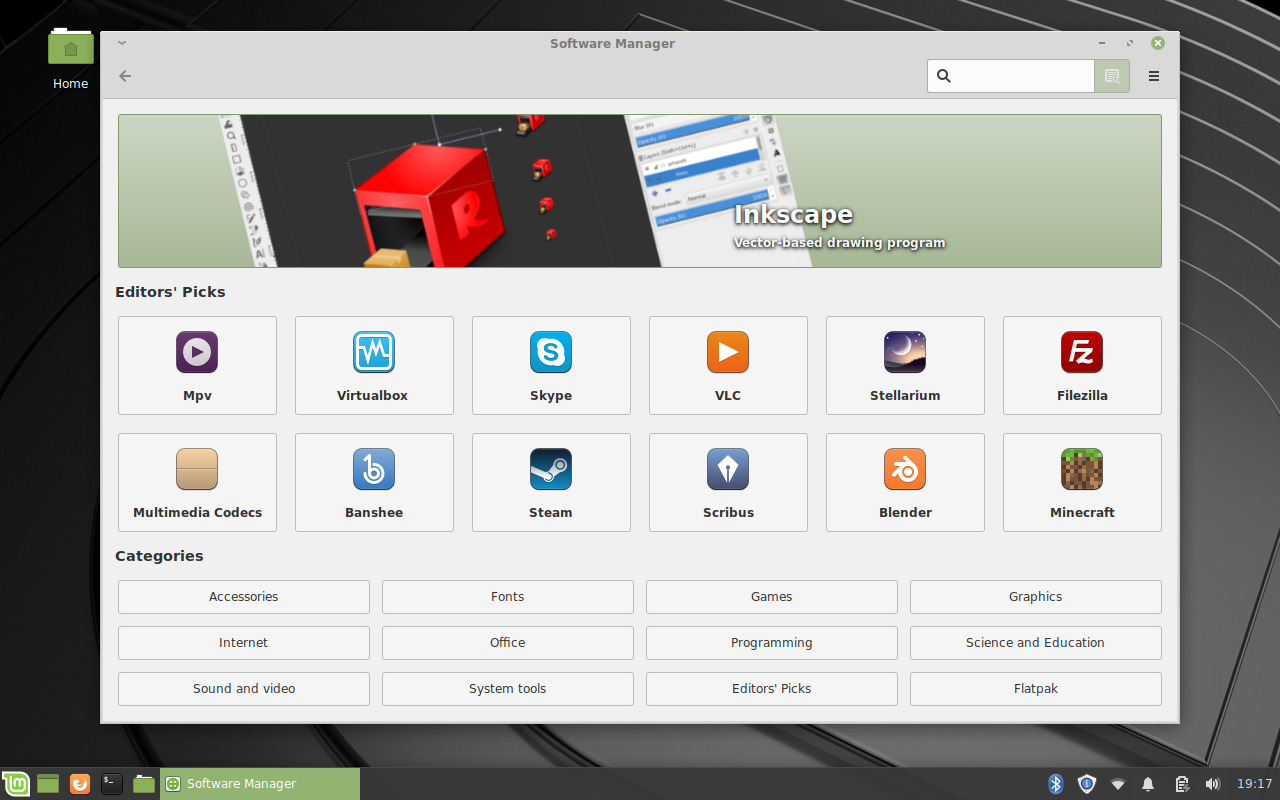Open the Minecraft page
The height and width of the screenshot is (800, 1280).
click(1081, 482)
